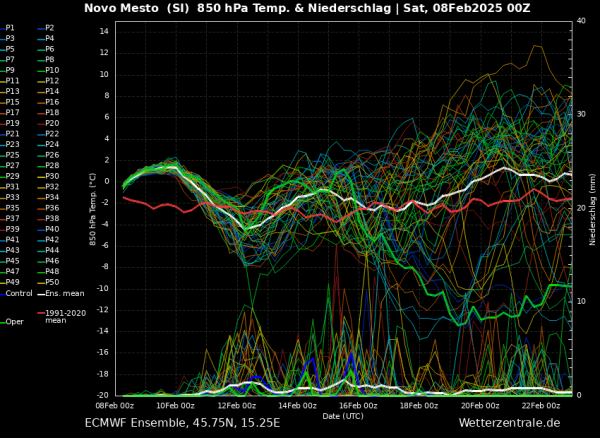Click the P13 legend entry
Screen dimensions: 600x438
pos(10,91)
